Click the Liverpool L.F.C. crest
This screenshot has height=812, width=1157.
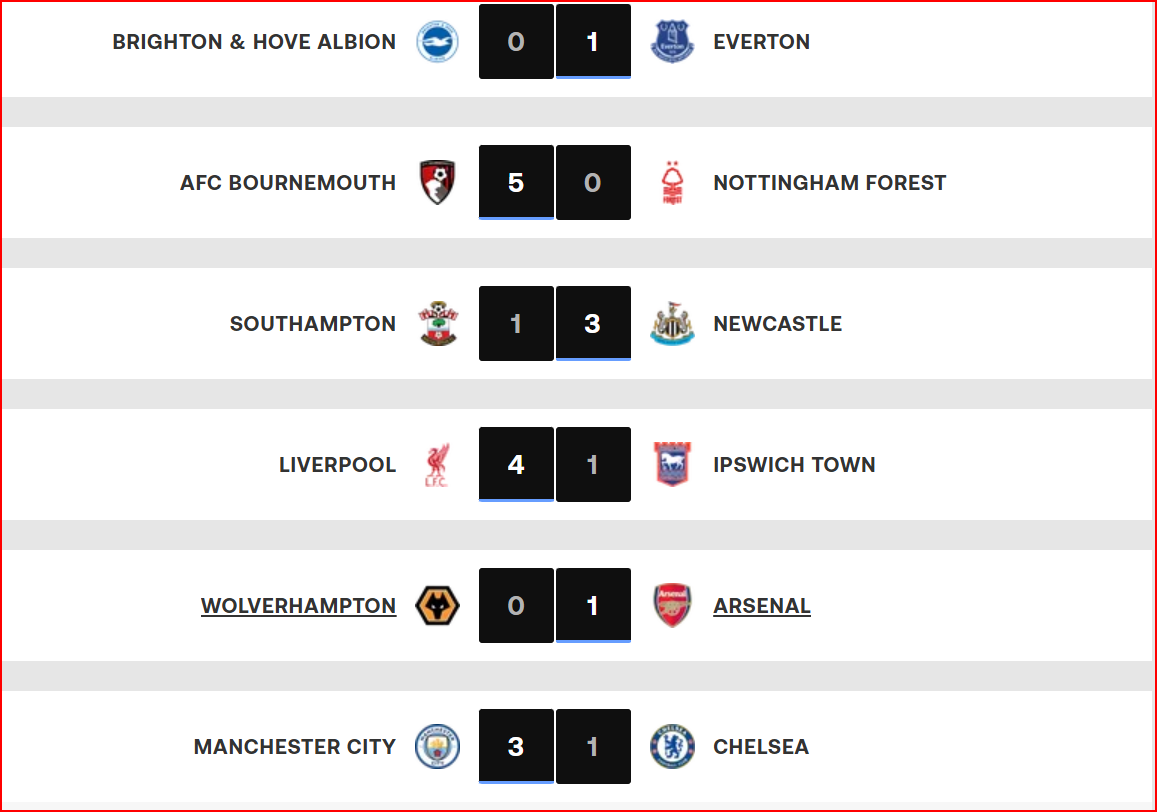pyautogui.click(x=437, y=465)
